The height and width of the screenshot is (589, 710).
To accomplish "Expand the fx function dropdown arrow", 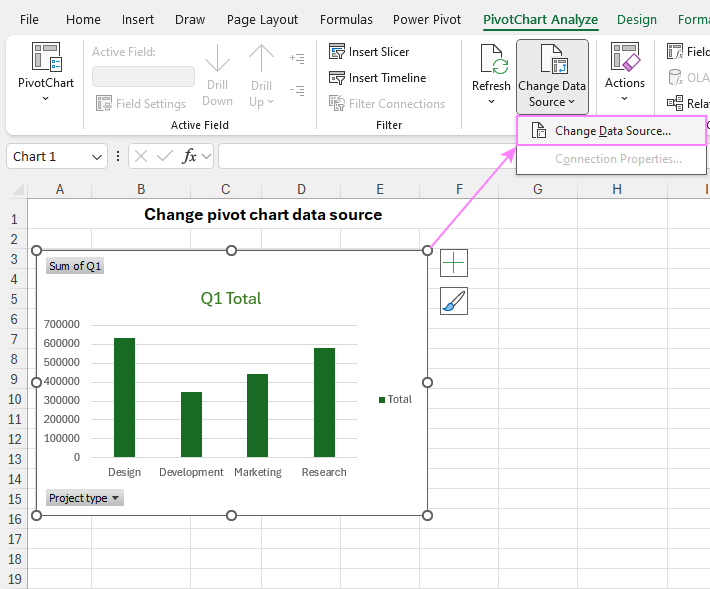I will tap(206, 157).
